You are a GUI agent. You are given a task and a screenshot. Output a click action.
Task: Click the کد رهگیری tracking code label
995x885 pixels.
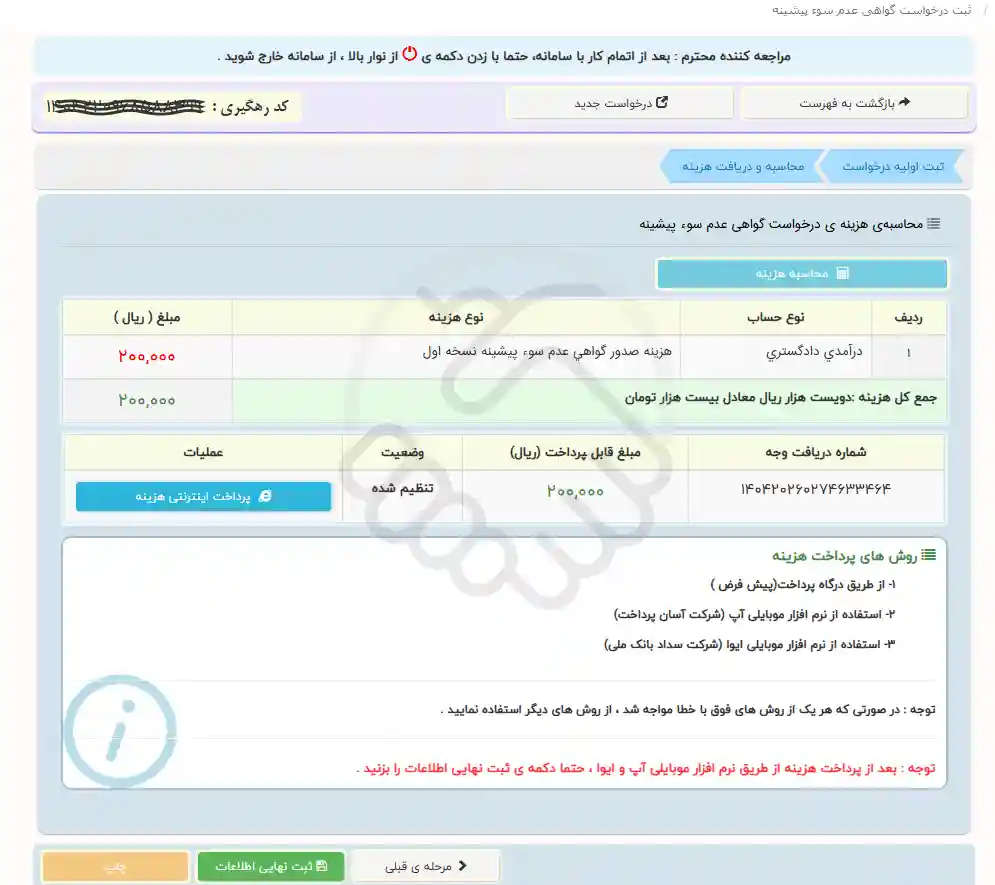pyautogui.click(x=250, y=107)
